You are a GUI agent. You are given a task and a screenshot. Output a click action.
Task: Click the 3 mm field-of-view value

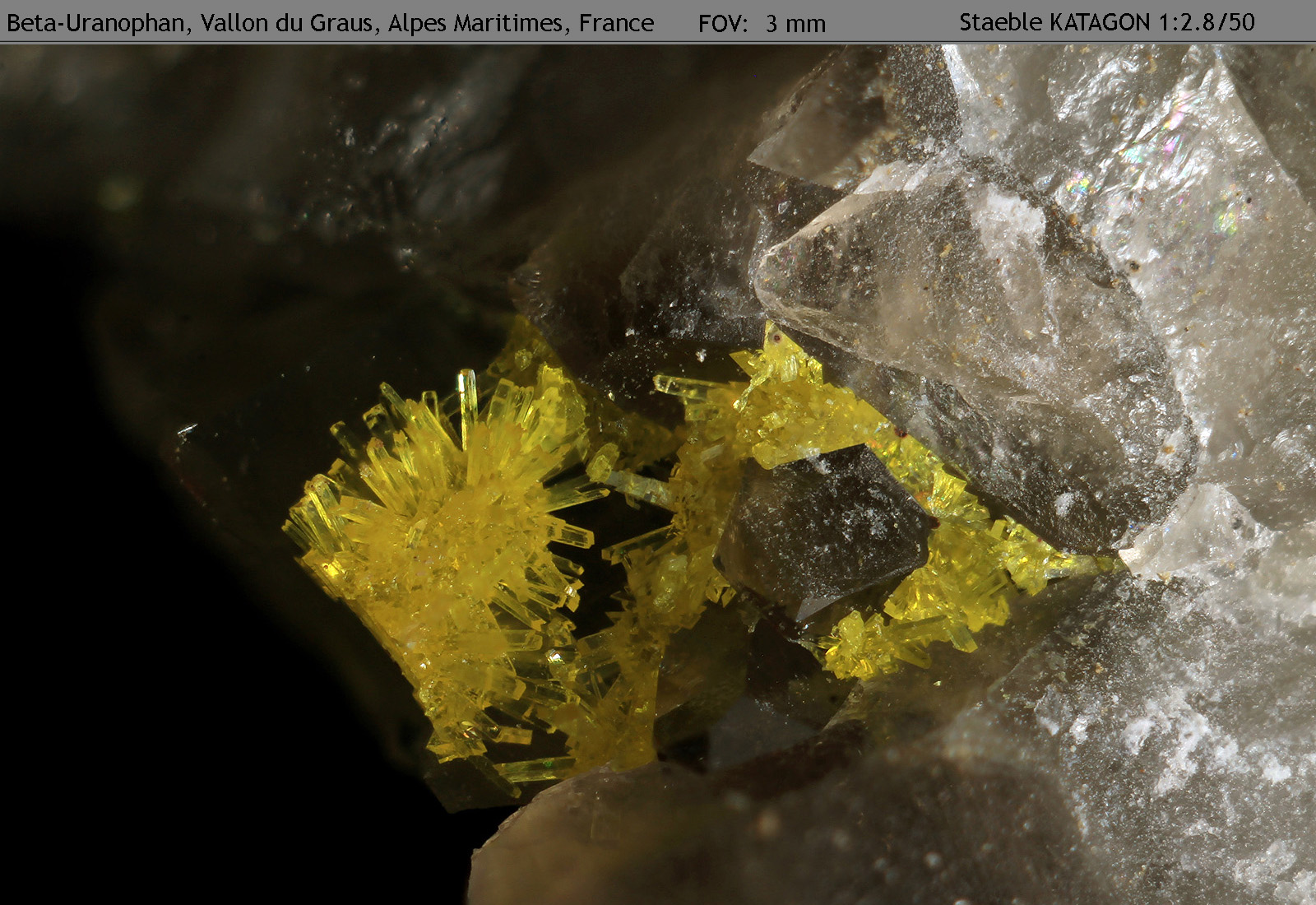(795, 24)
